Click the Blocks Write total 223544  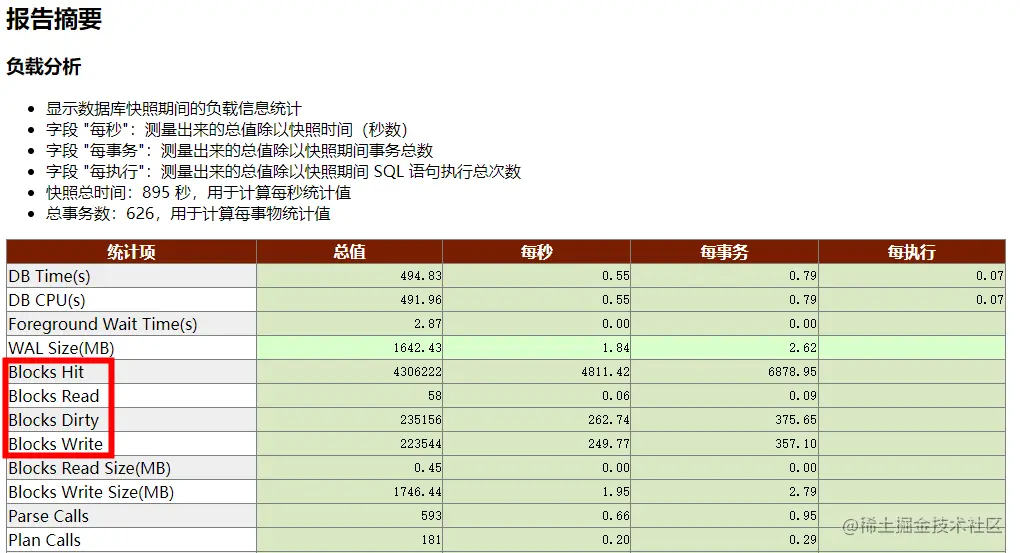coord(421,444)
